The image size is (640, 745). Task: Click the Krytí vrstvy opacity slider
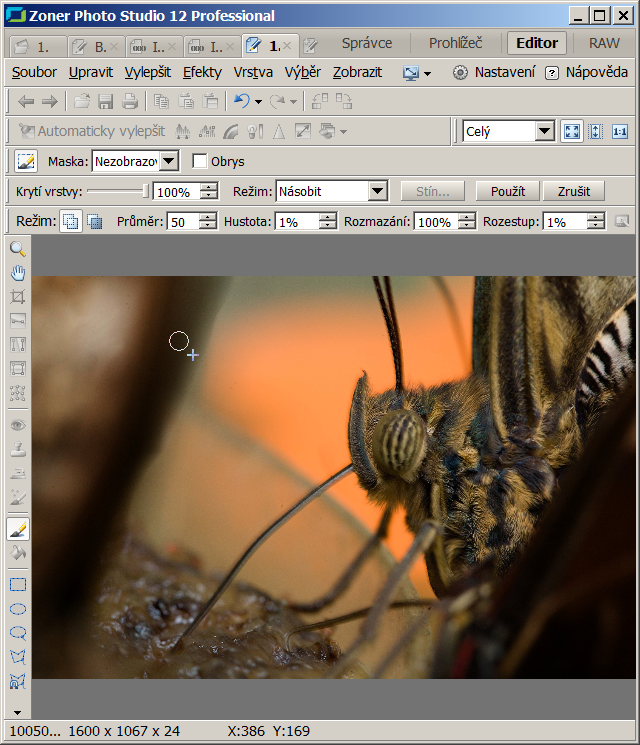click(x=117, y=191)
